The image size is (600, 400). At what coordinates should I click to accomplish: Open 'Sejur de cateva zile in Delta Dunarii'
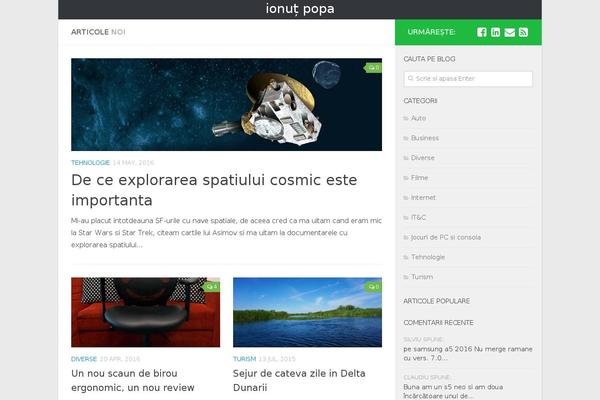pyautogui.click(x=299, y=380)
